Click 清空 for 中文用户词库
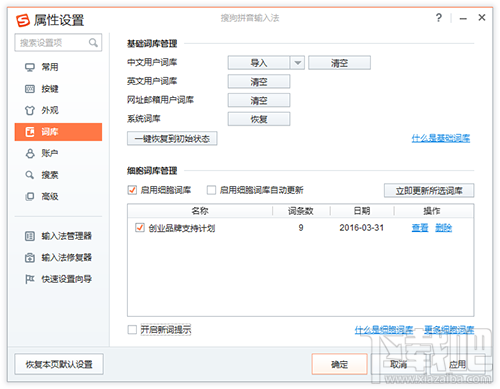Screen dimensions: 500x389 pos(339,63)
